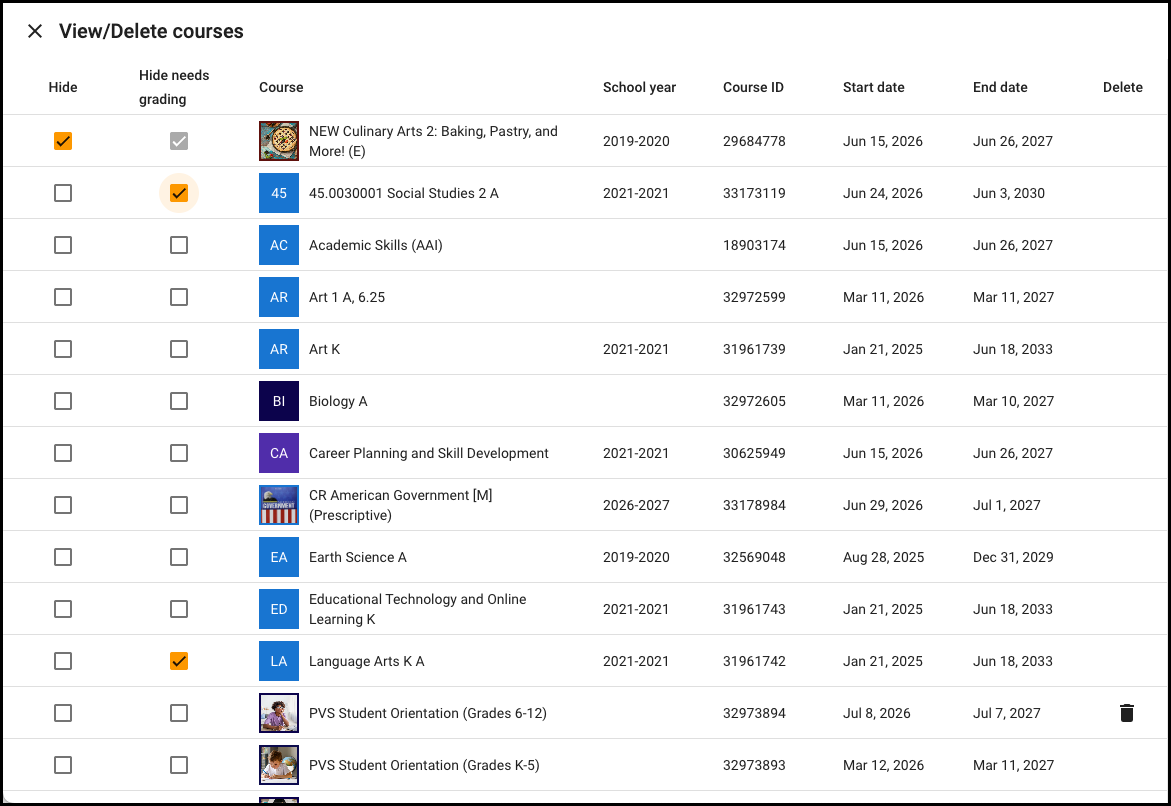This screenshot has width=1171, height=806.
Task: Check Hide needs grading for Art 1 A, 6.25
Action: [178, 297]
